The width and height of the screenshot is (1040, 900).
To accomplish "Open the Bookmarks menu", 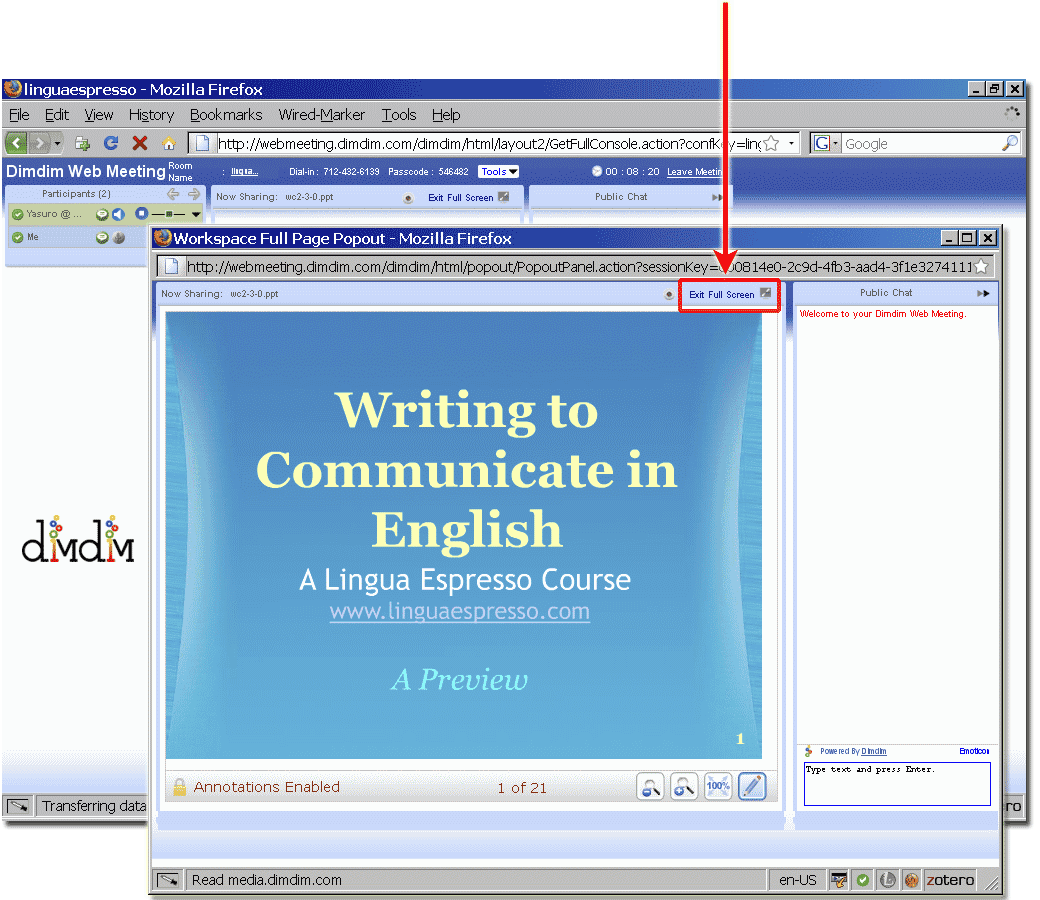I will point(226,115).
